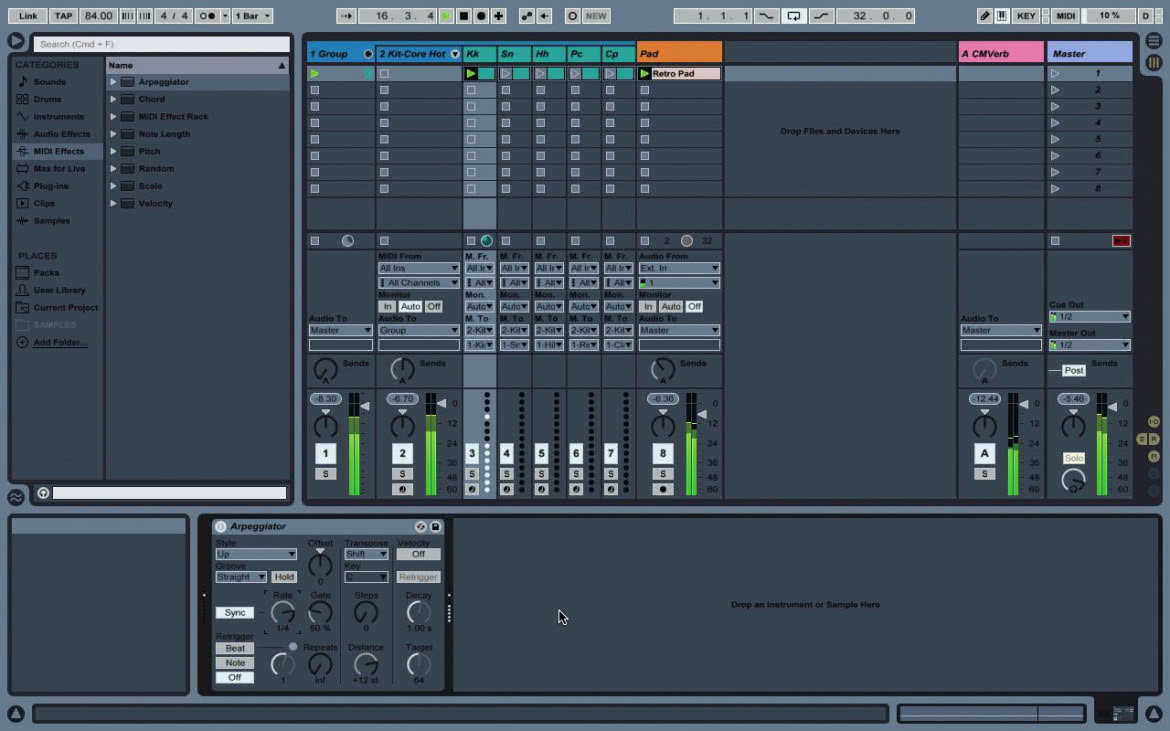Turn off the Arpeggiator device activator

click(x=220, y=527)
